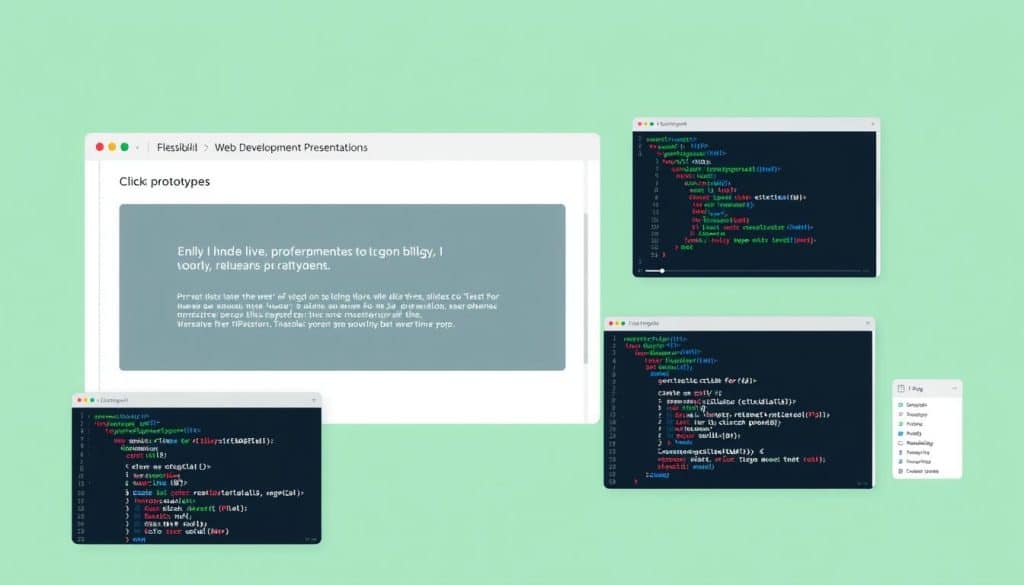Viewport: 1024px width, 585px height.
Task: Click the main window vertical scrollbar
Action: (x=586, y=289)
